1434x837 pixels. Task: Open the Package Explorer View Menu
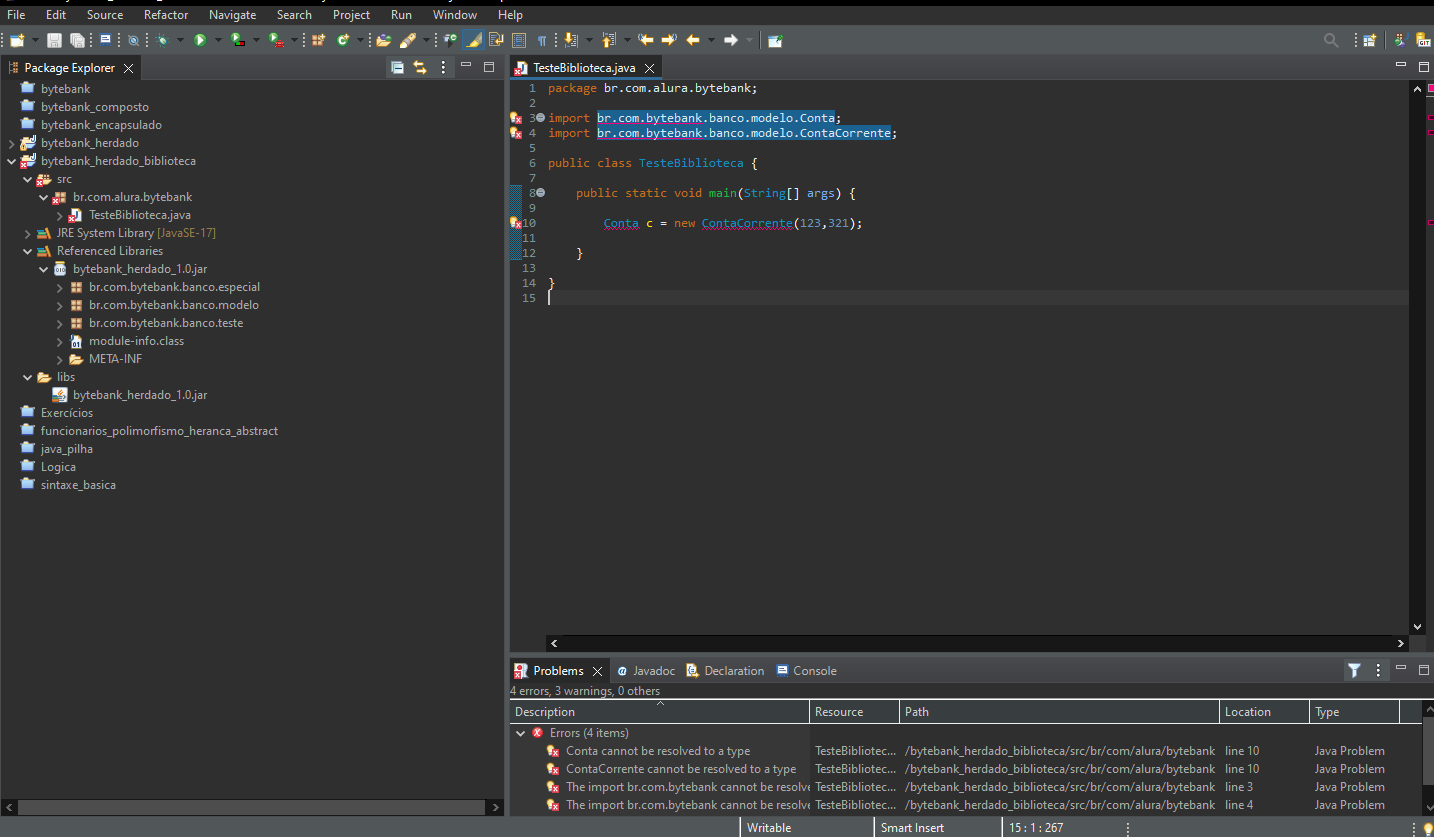[x=443, y=67]
